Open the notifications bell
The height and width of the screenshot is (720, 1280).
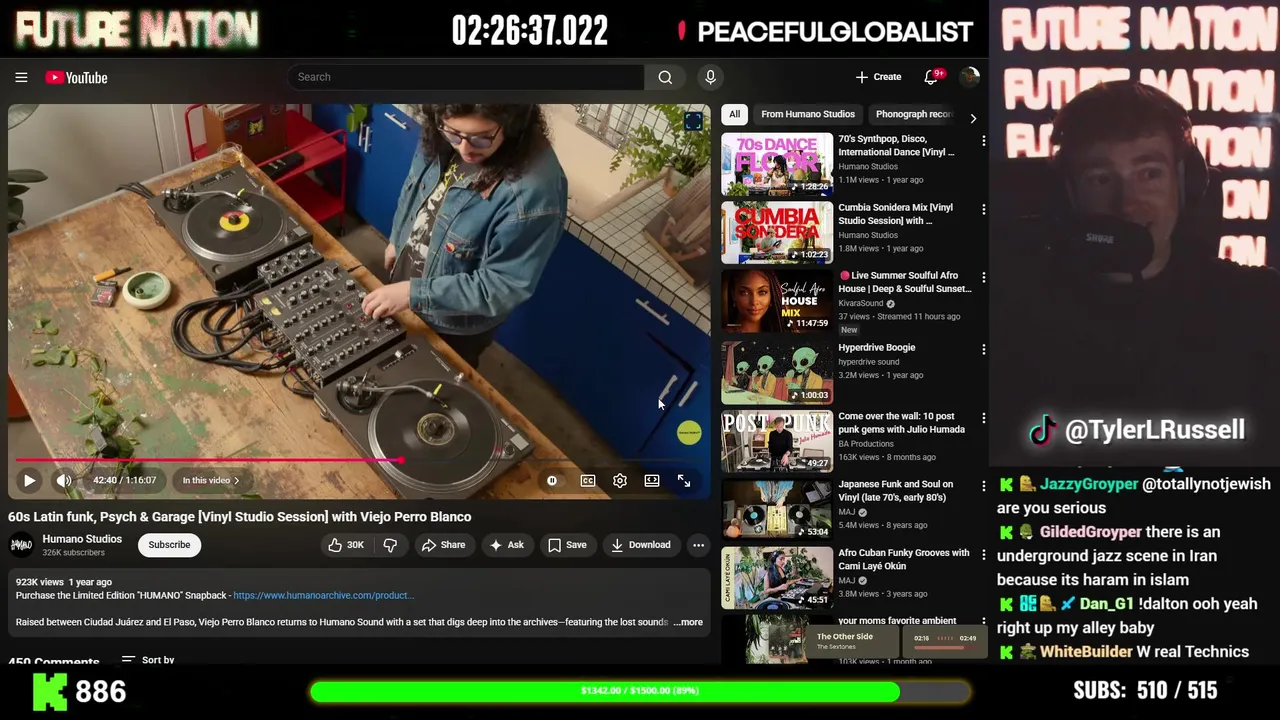pyautogui.click(x=932, y=77)
